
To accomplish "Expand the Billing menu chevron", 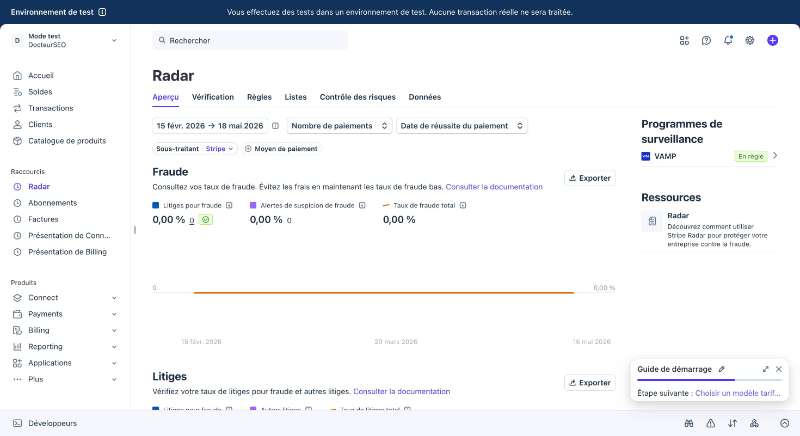I will click(x=114, y=330).
